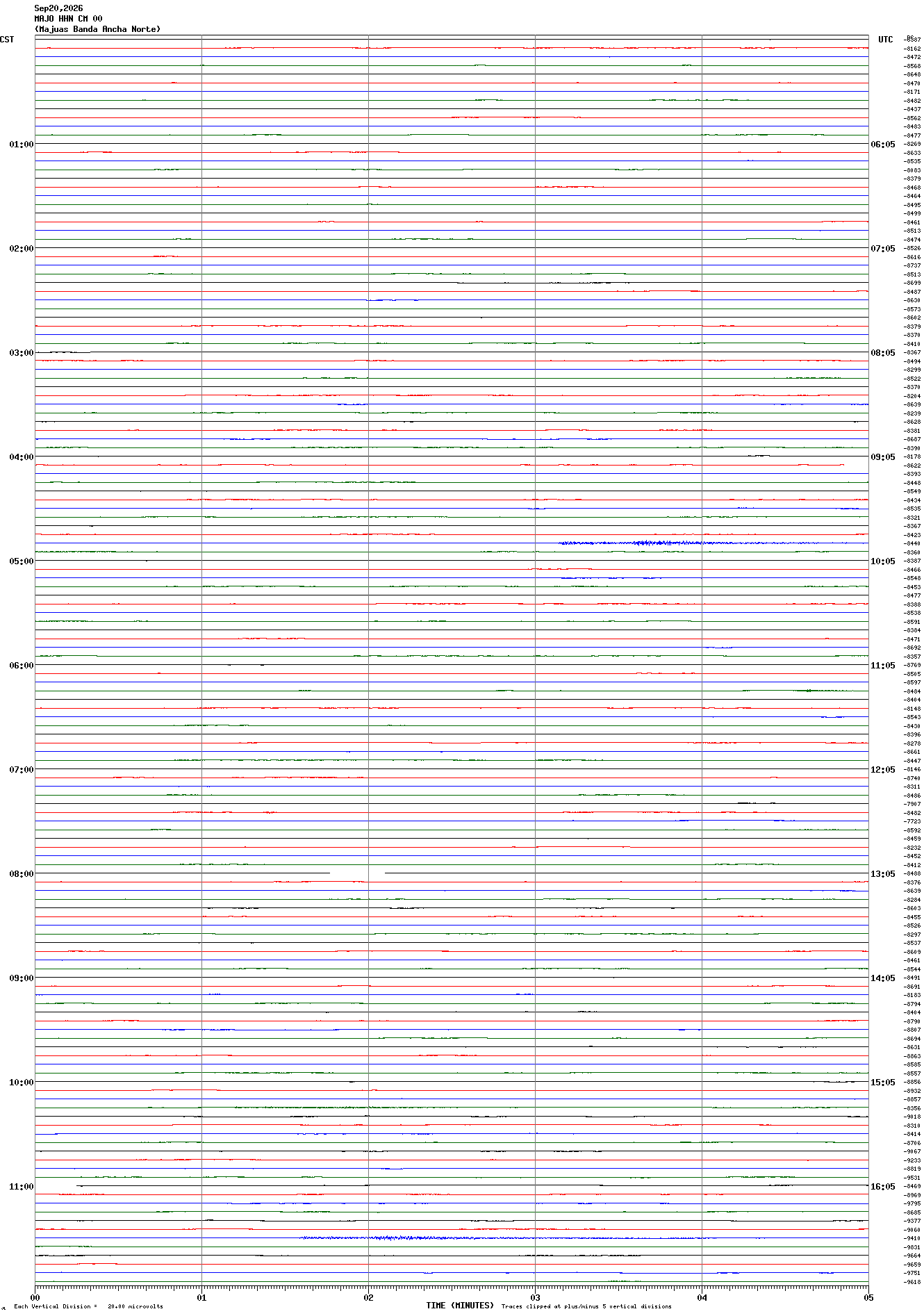Screen dimensions: 924x1316
Task: Click the 11:00 CST time marker
Action: [21, 1187]
